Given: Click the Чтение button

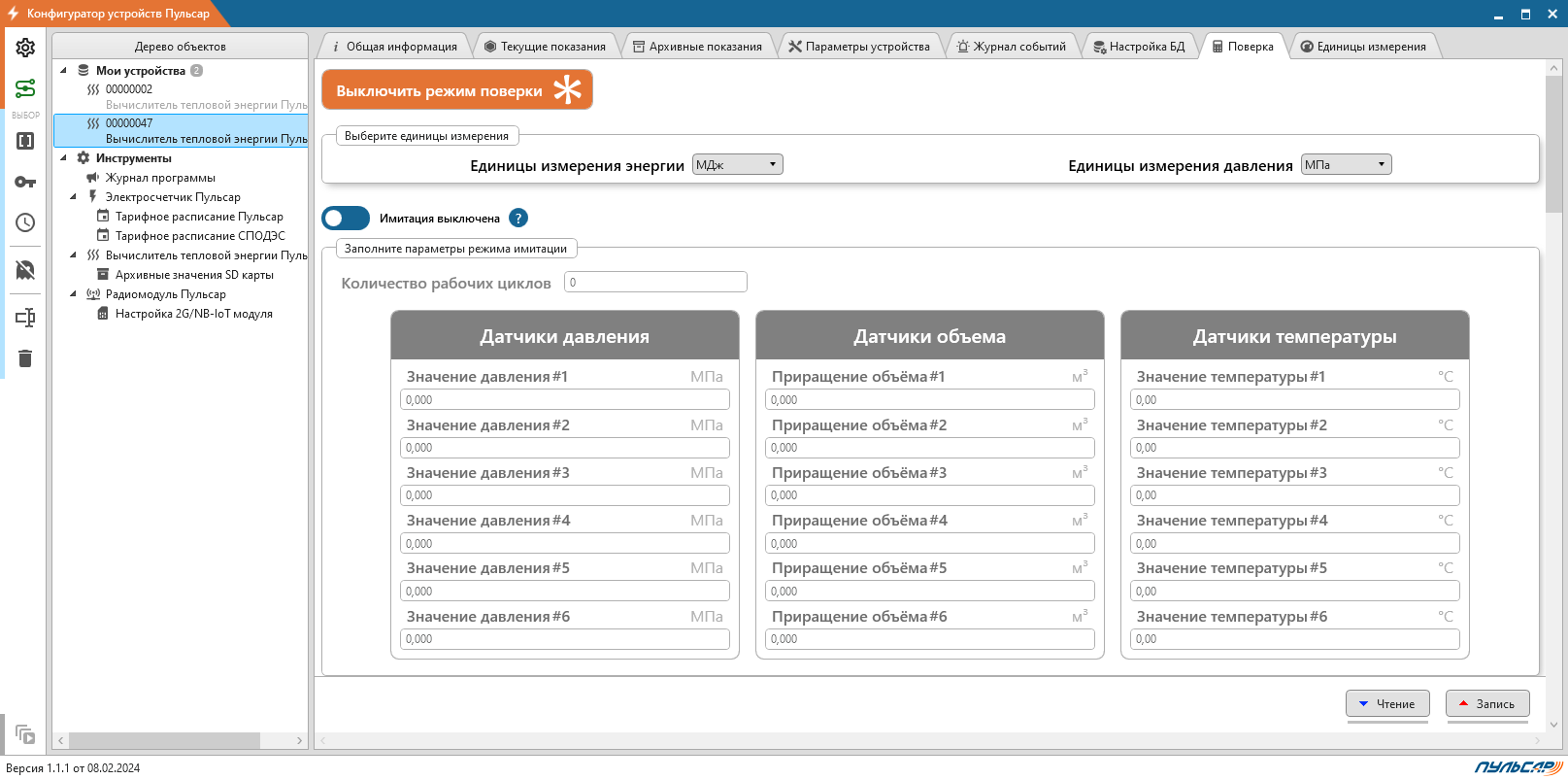Looking at the screenshot, I should [x=1387, y=704].
